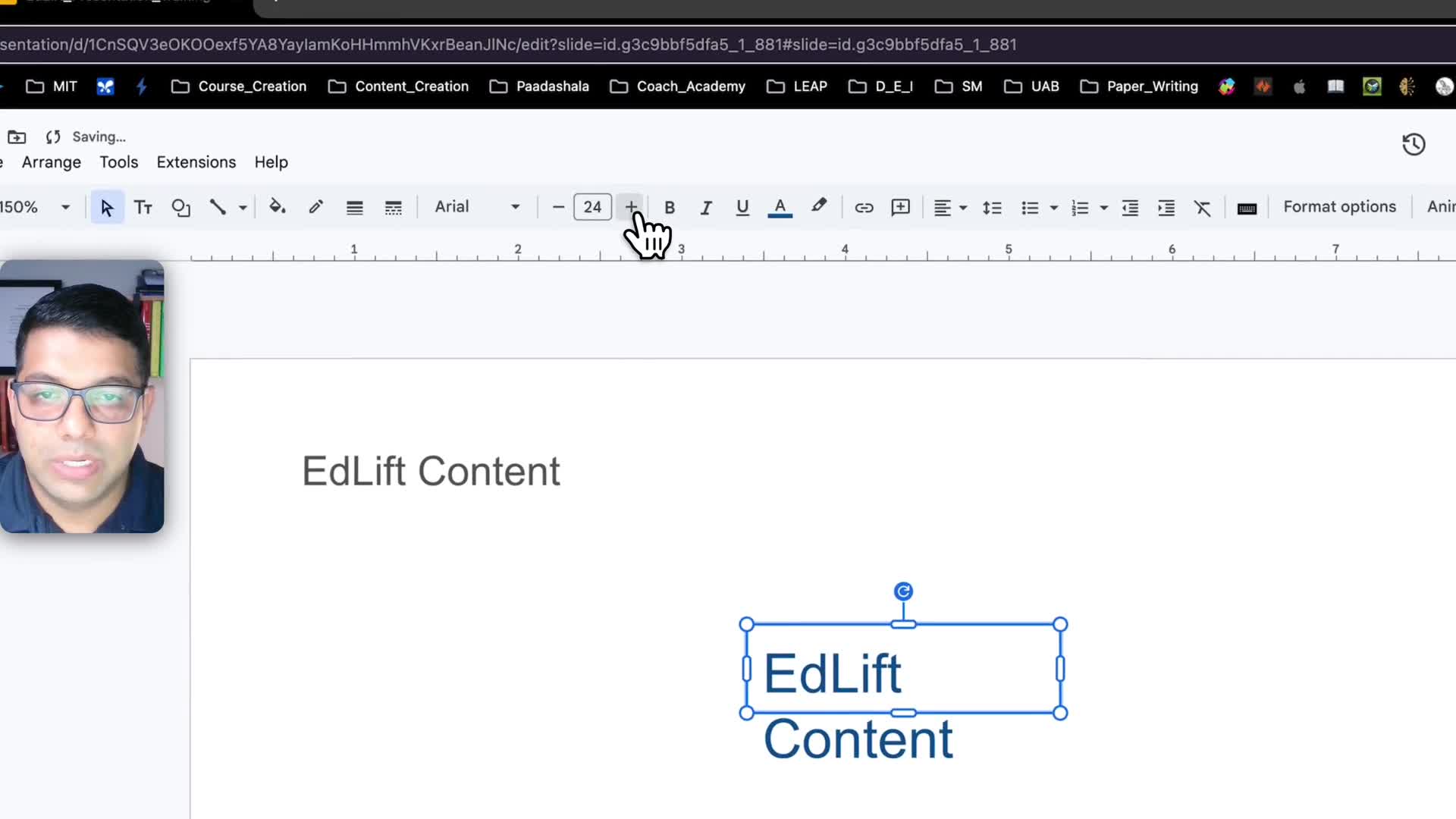Click the Format options button
The image size is (1456, 819).
click(x=1339, y=207)
